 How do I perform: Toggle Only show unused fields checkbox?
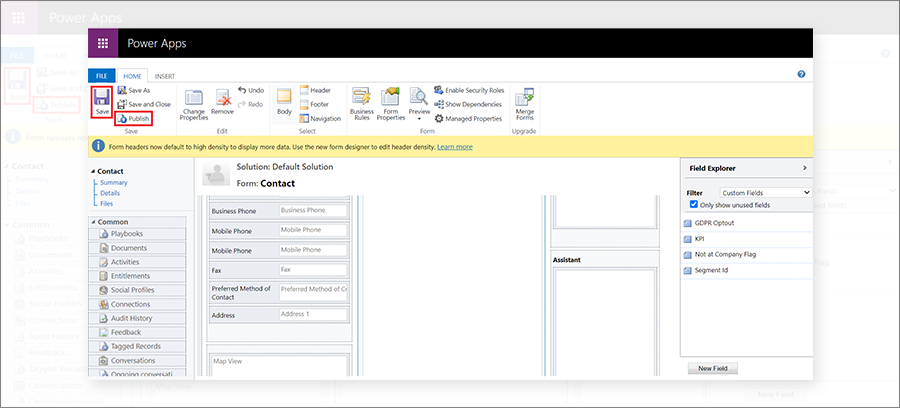coord(694,204)
